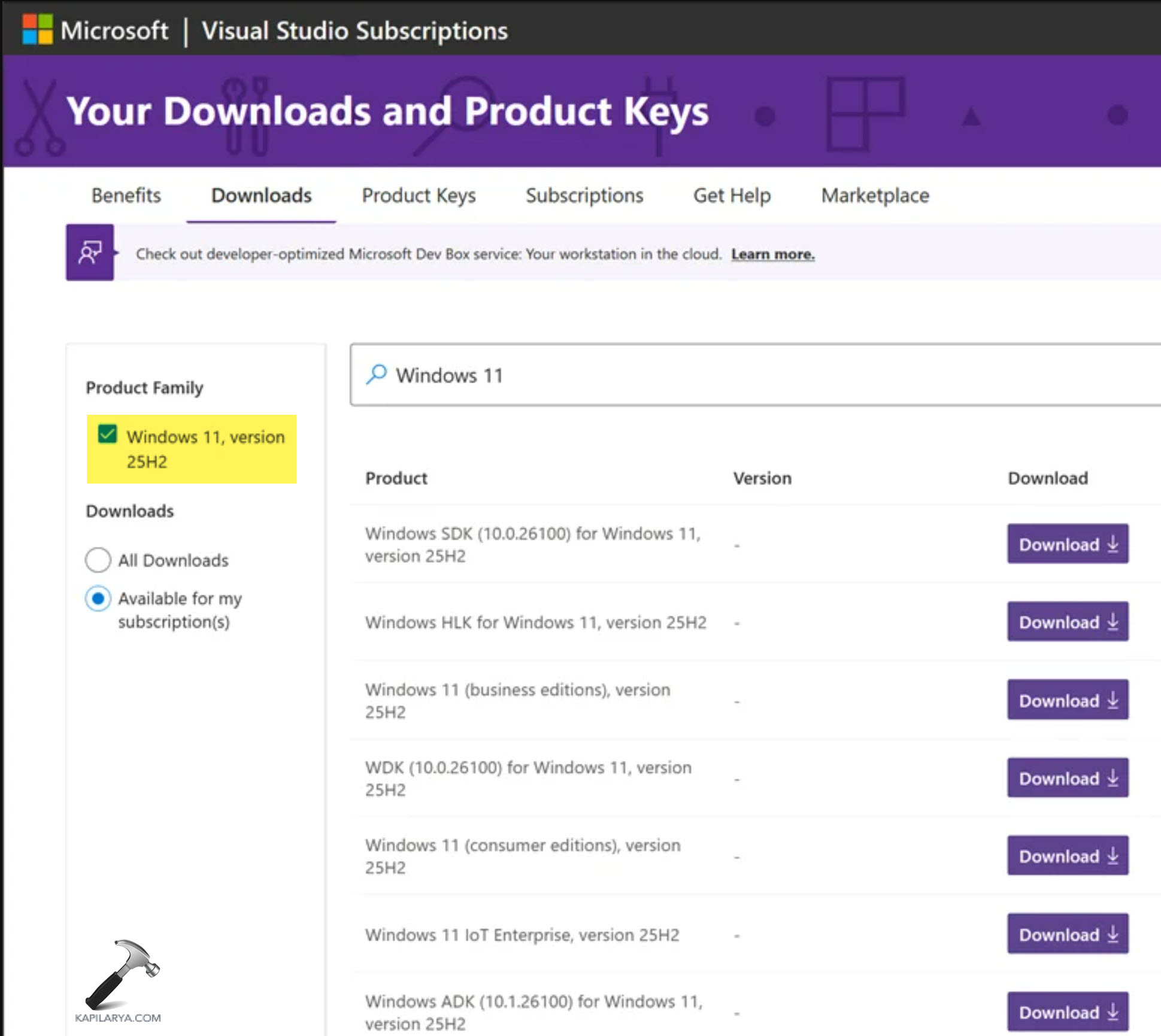Click the download arrow on Windows HLK button
This screenshot has width=1161, height=1036.
click(x=1113, y=622)
